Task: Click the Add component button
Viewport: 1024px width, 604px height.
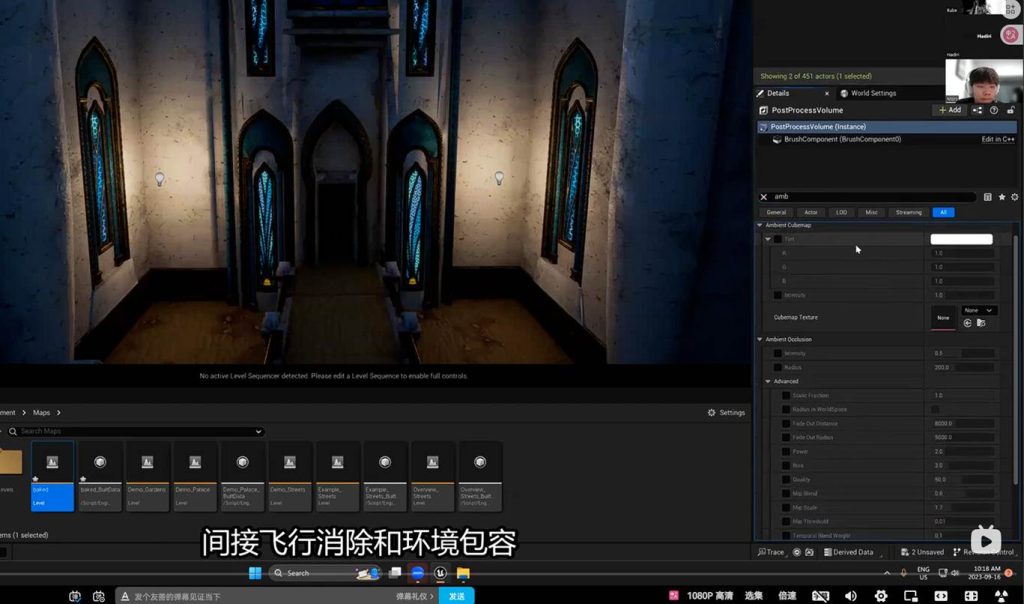Action: pos(949,110)
